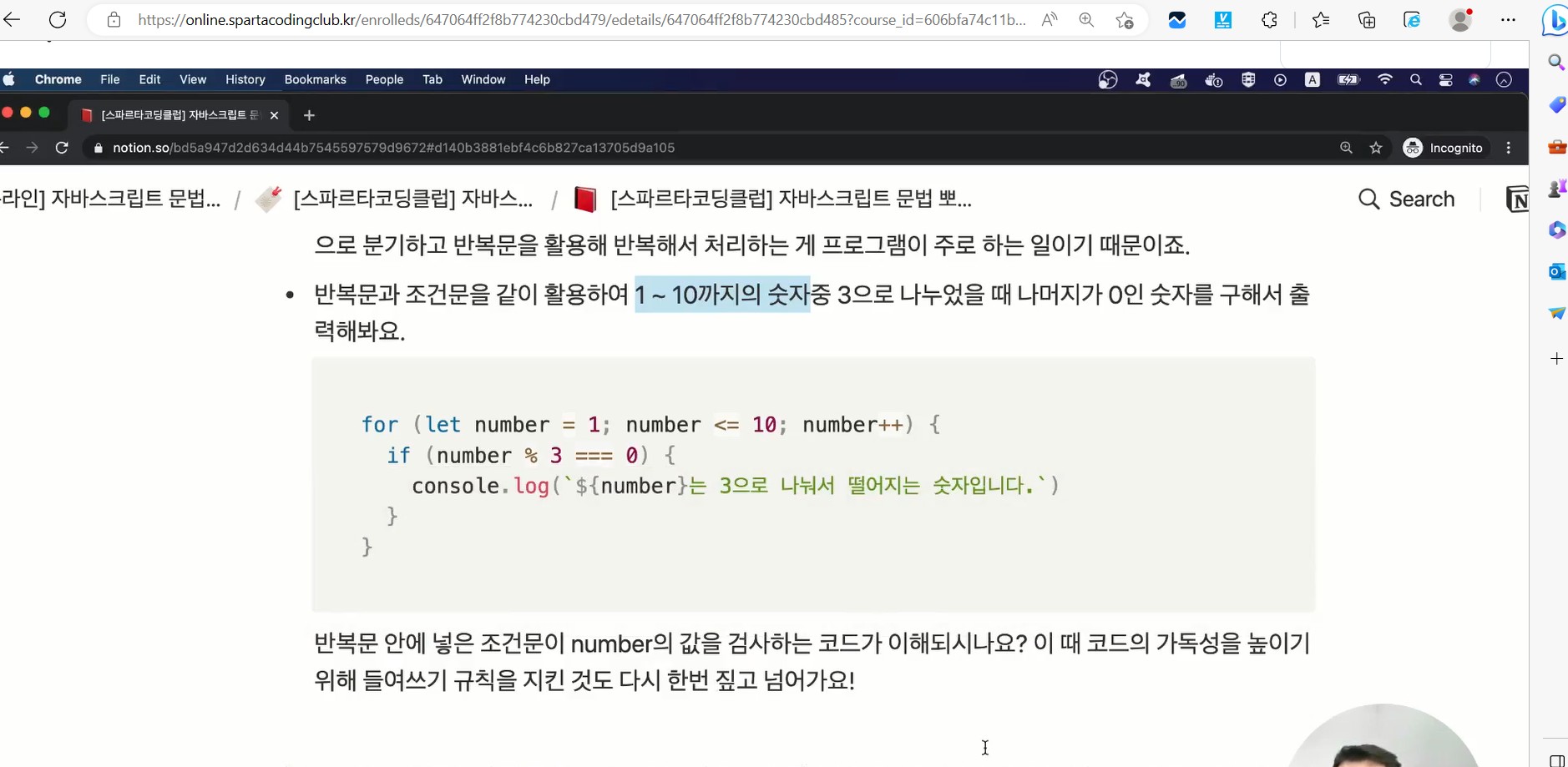Open Search in the Edge sidebar
This screenshot has height=767, width=1568.
pos(1556,63)
